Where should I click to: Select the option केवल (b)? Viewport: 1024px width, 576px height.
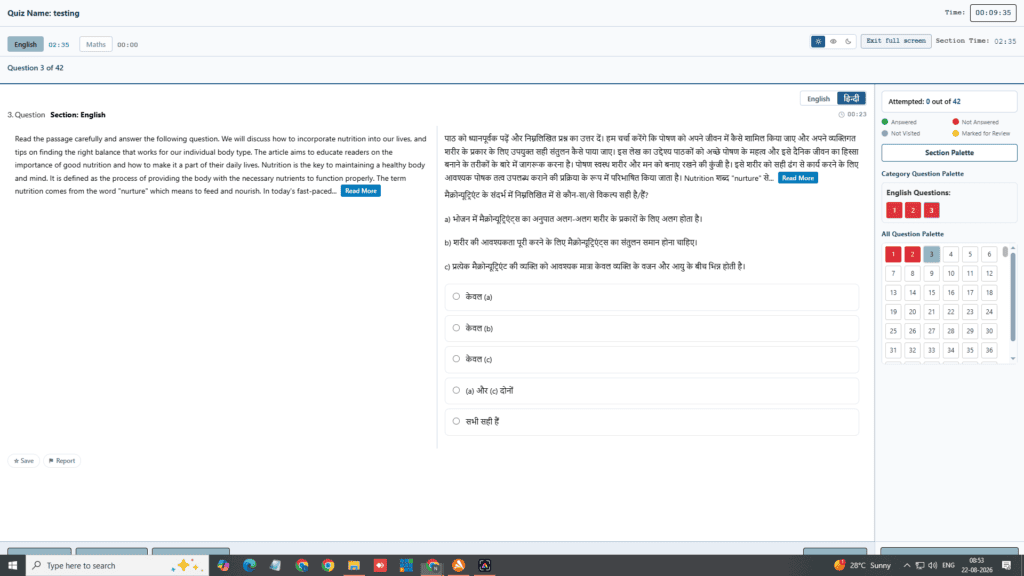point(652,328)
